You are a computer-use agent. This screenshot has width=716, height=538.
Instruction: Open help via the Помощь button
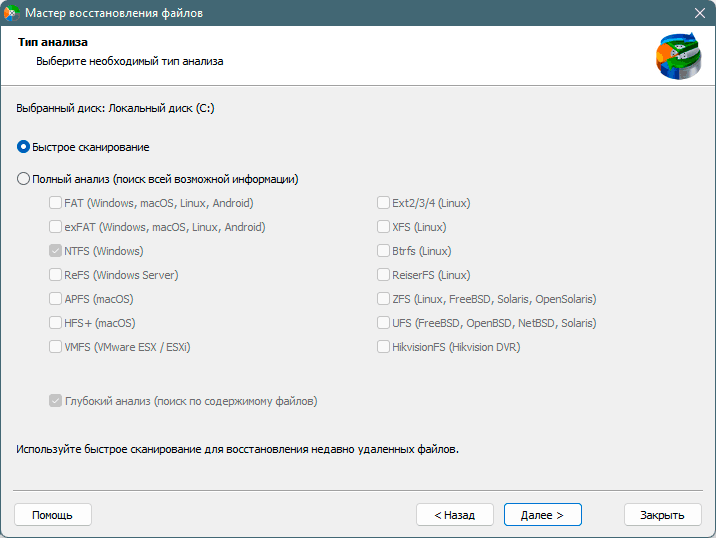[x=53, y=515]
